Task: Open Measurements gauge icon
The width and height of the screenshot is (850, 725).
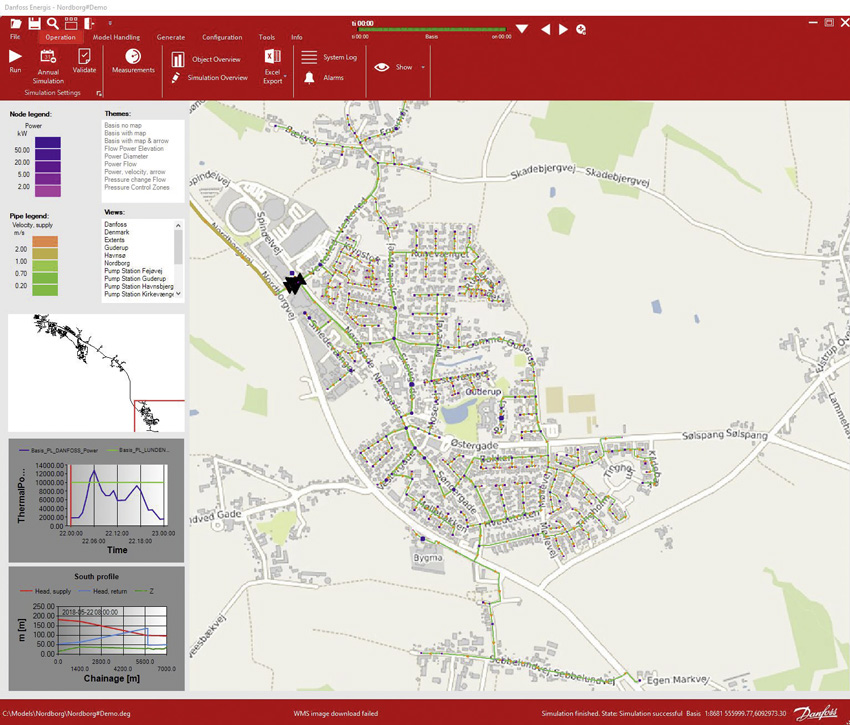Action: coord(133,56)
